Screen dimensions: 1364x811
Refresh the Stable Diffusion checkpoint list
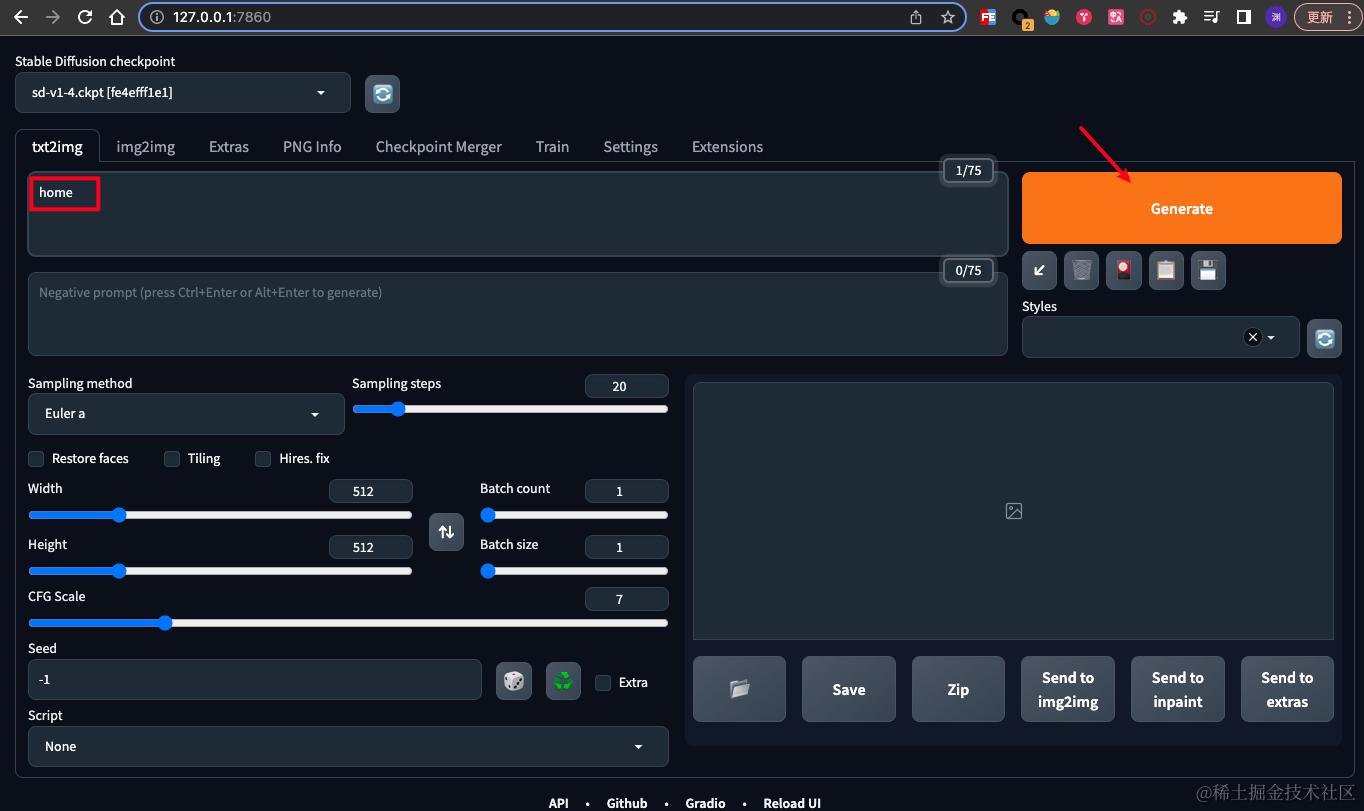(x=382, y=93)
